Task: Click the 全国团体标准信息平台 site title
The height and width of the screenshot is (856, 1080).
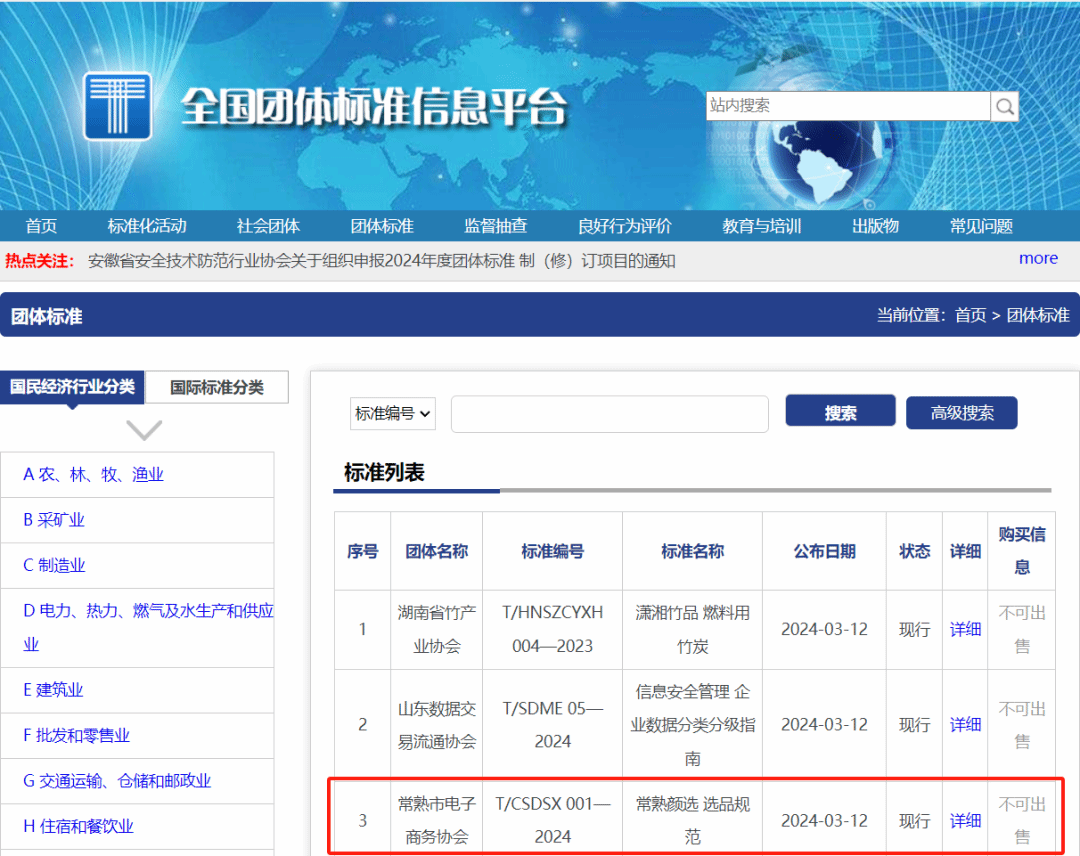Action: pos(373,107)
